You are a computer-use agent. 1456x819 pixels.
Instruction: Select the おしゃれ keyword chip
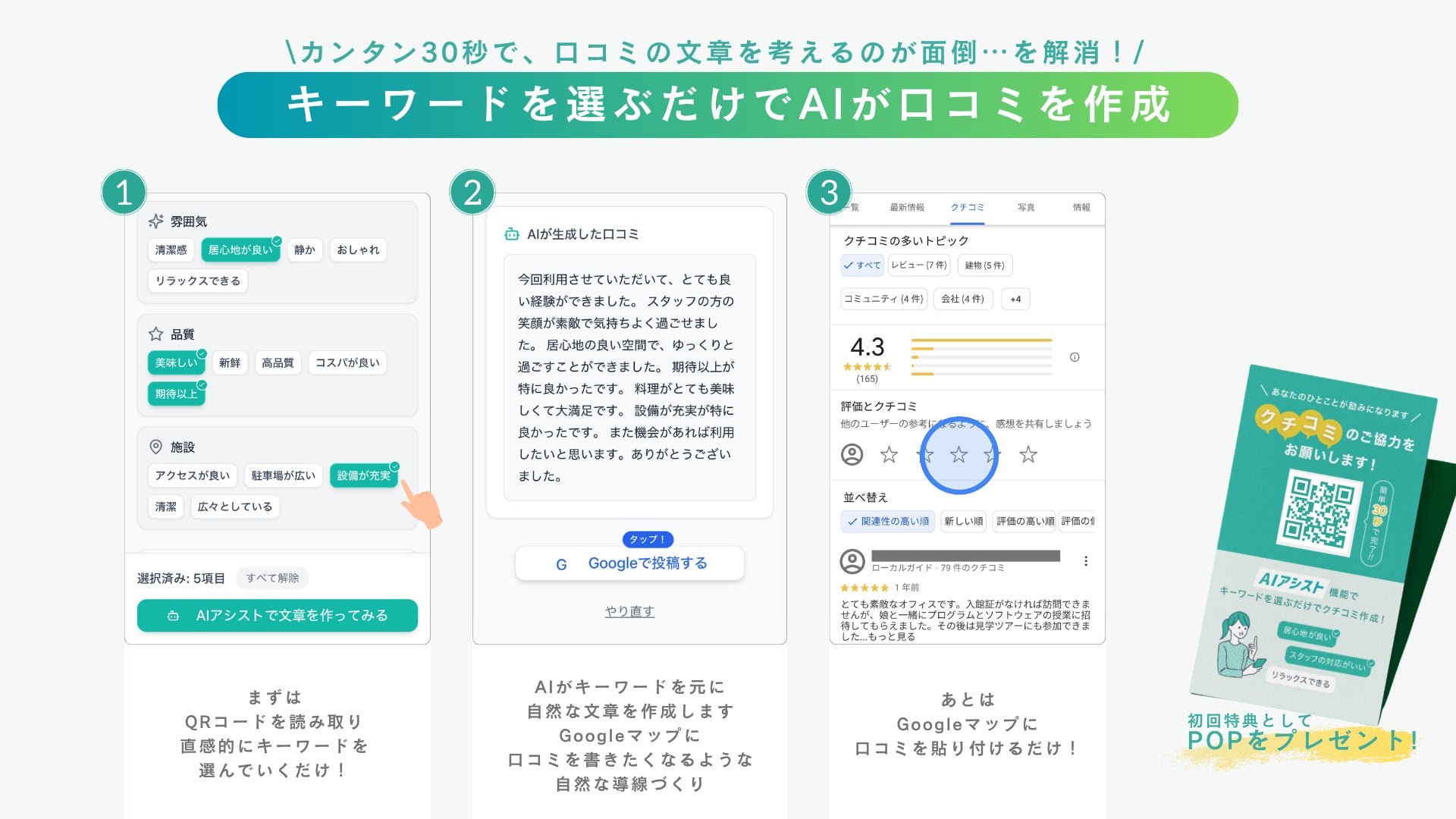click(358, 250)
